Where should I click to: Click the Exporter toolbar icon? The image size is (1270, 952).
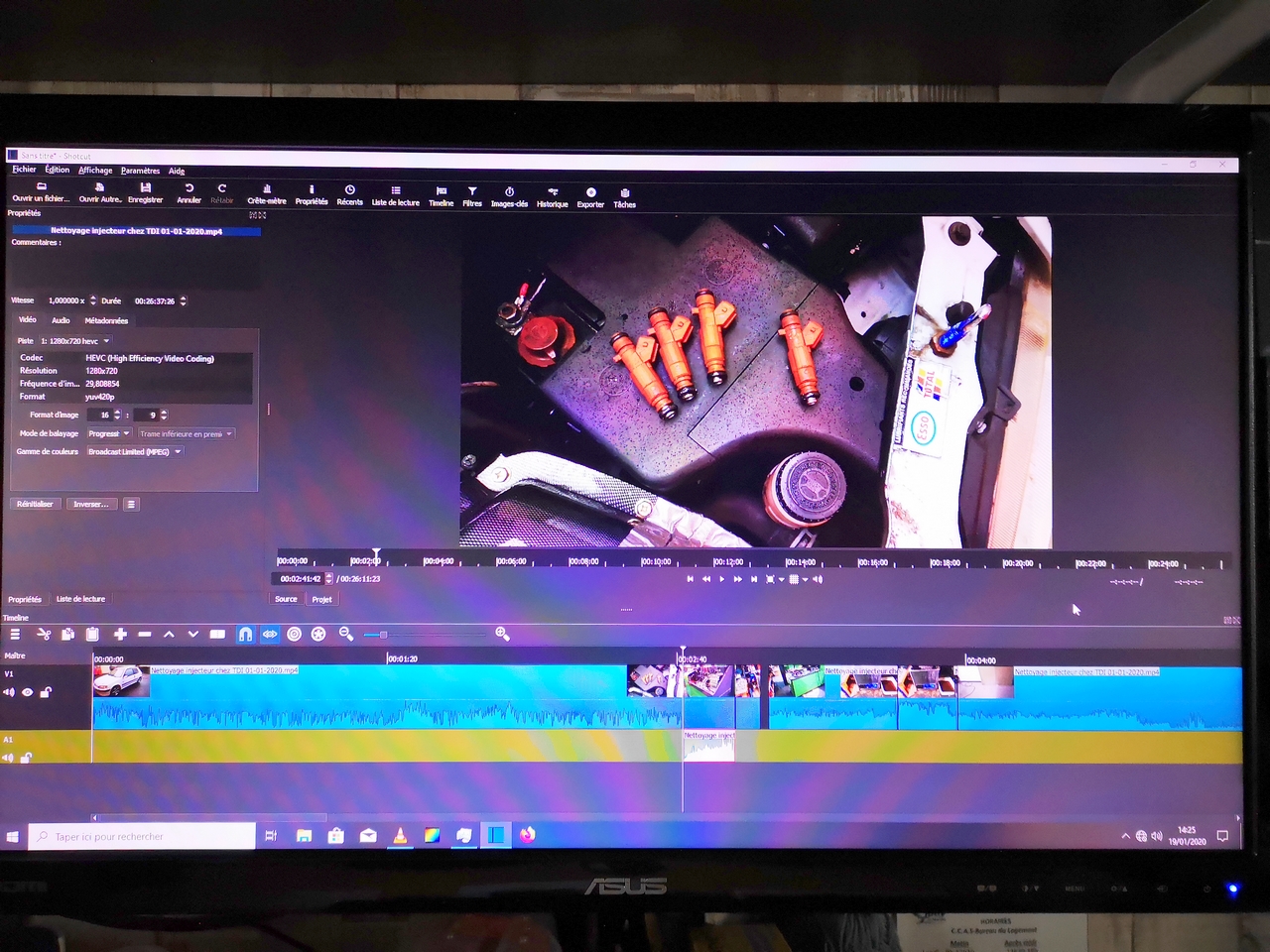tap(590, 196)
